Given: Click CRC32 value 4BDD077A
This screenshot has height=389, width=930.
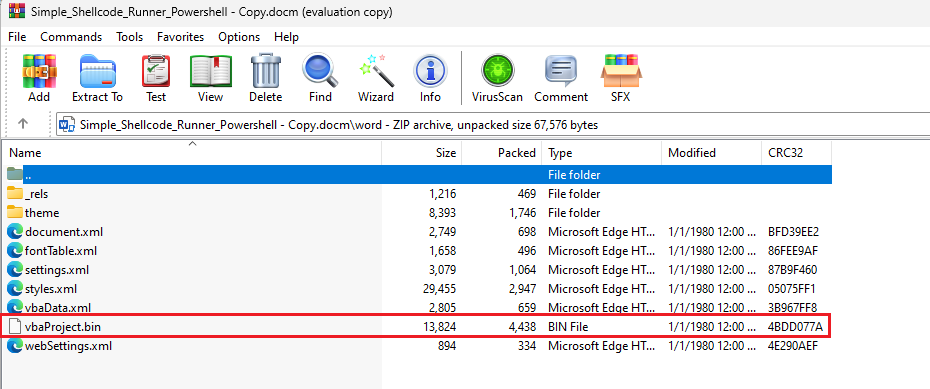Looking at the screenshot, I should click(795, 327).
